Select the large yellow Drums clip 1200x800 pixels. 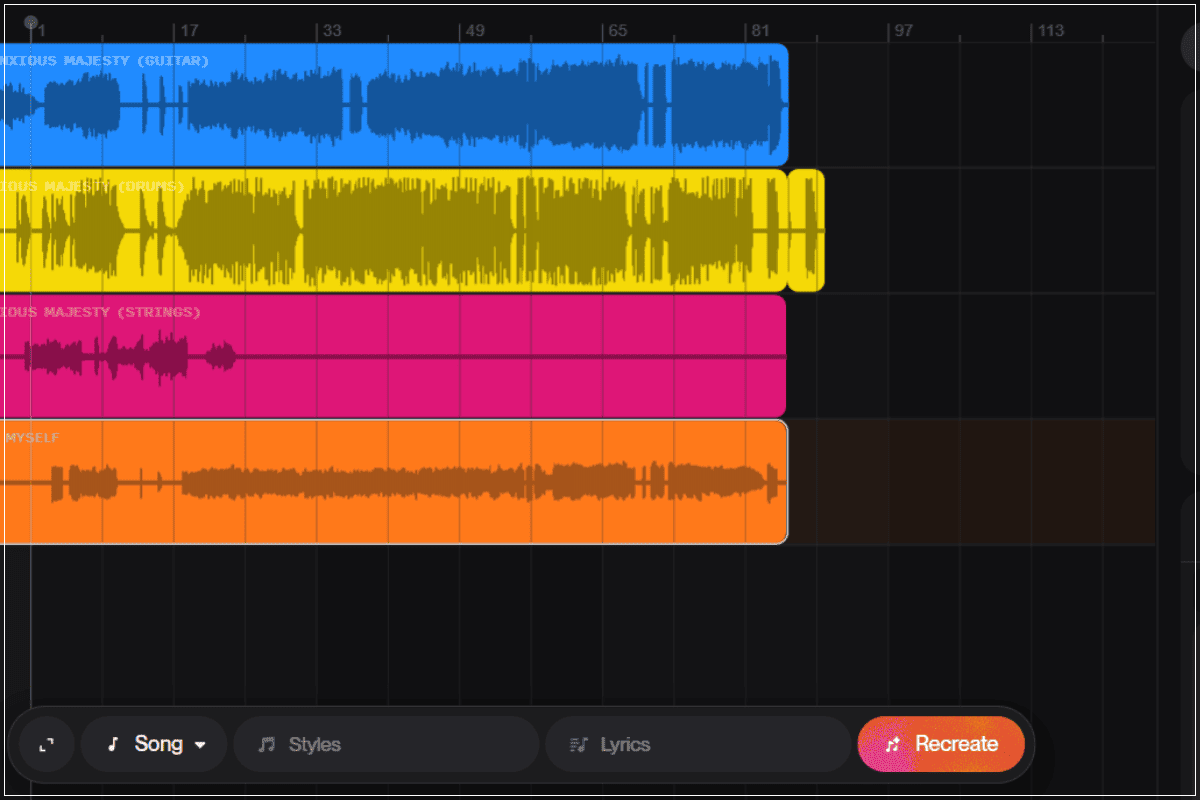[400, 231]
